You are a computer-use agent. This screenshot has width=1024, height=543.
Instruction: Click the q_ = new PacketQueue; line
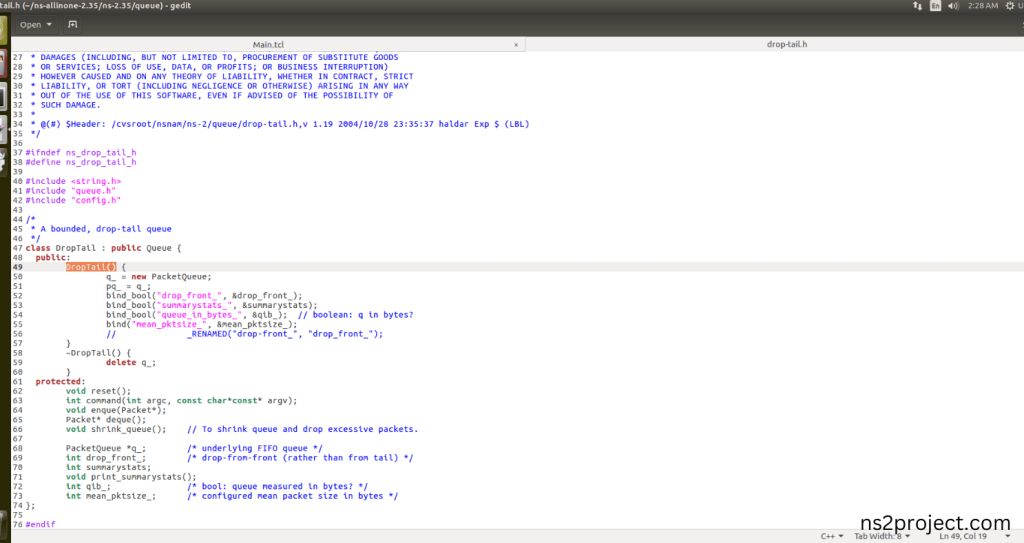tap(159, 276)
